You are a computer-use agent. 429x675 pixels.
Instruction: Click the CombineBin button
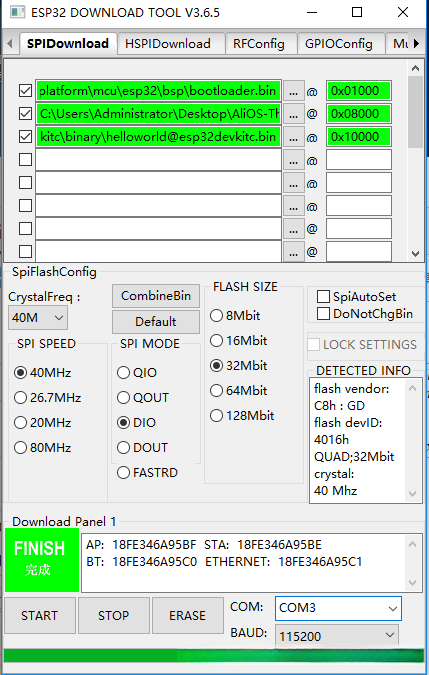[x=156, y=296]
